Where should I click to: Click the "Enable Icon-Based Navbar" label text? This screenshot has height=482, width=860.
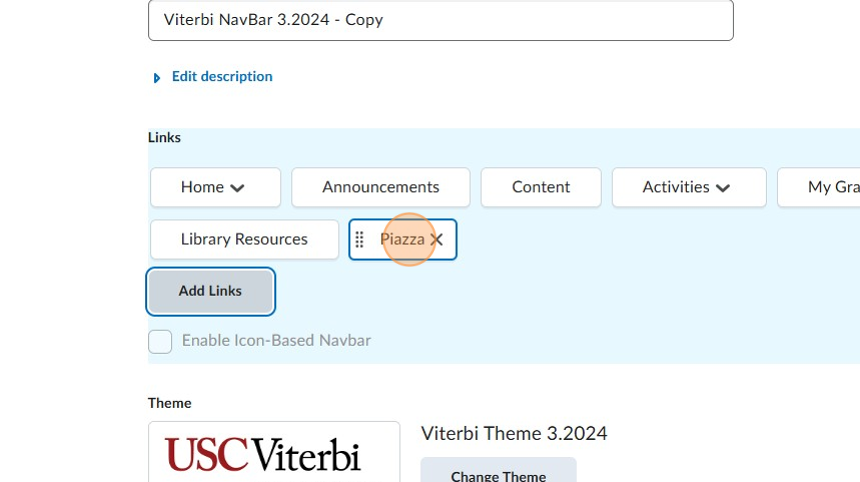pyautogui.click(x=276, y=341)
